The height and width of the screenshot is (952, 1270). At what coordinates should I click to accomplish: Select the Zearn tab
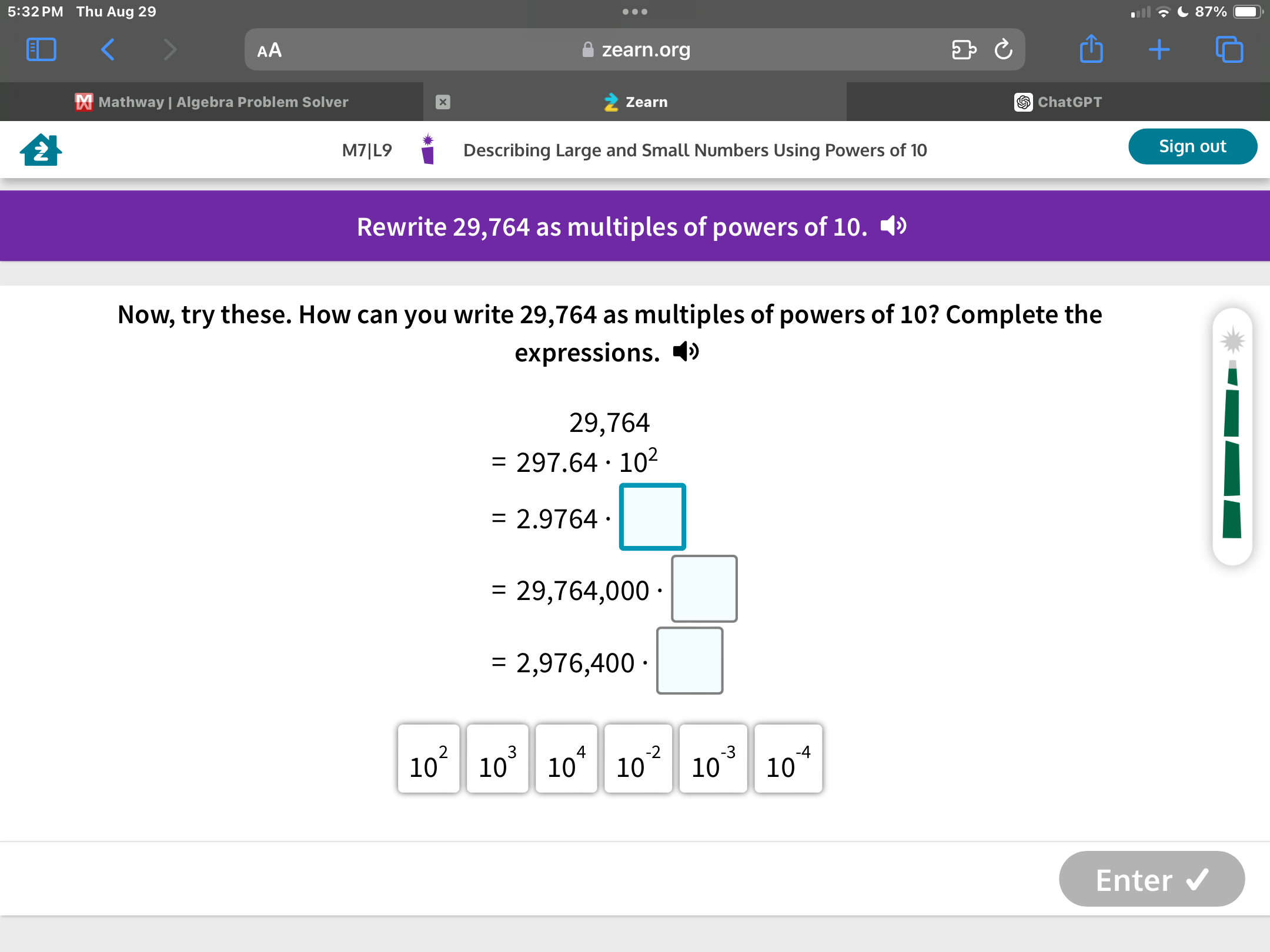coord(635,102)
